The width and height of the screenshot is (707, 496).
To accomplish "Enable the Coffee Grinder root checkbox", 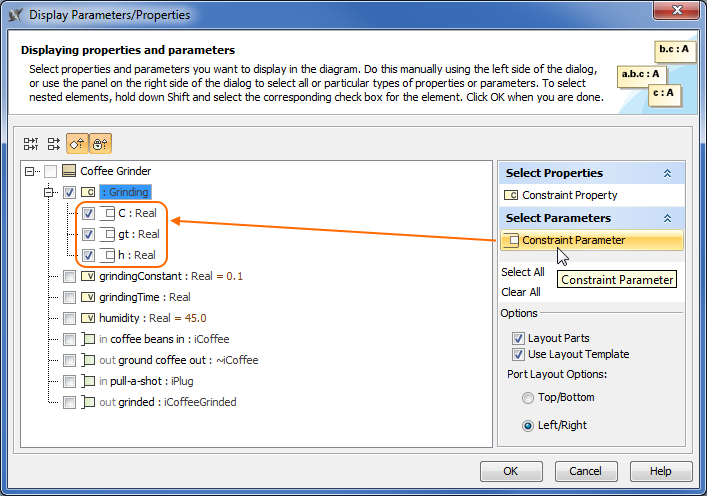I will (x=51, y=172).
